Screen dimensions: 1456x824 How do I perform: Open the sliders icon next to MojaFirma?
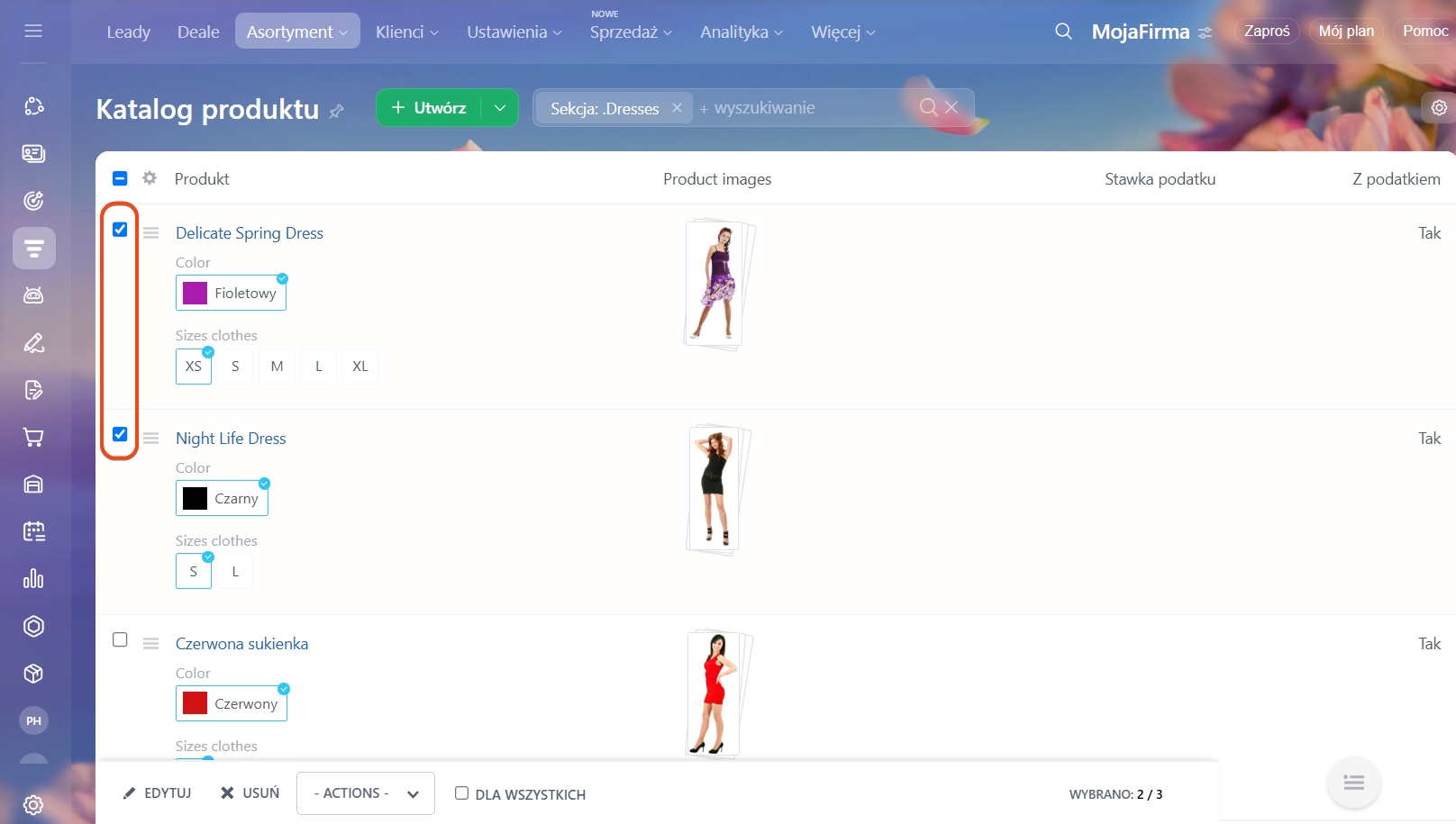click(1206, 32)
